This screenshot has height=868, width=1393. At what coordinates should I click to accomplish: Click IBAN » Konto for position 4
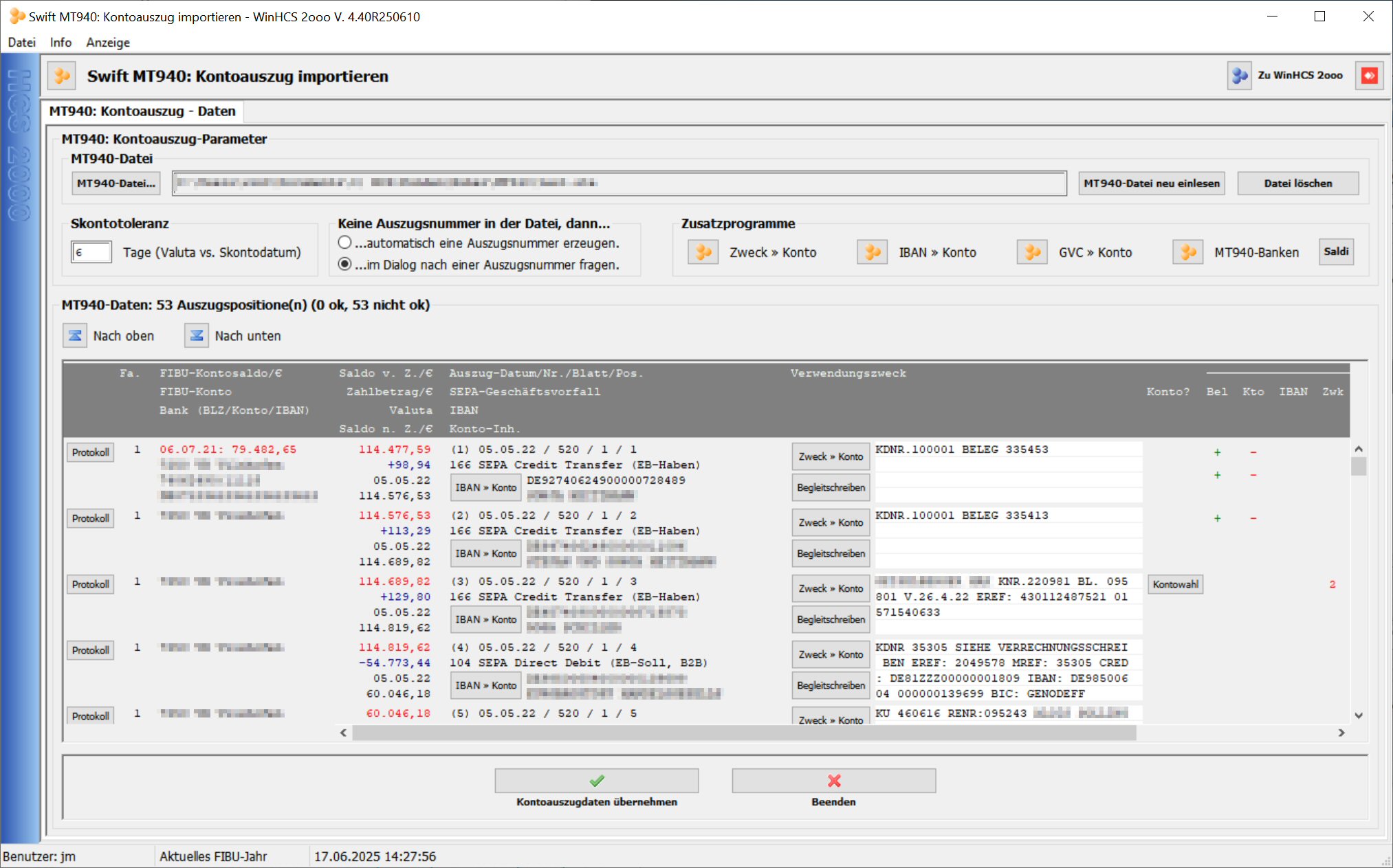(x=485, y=685)
